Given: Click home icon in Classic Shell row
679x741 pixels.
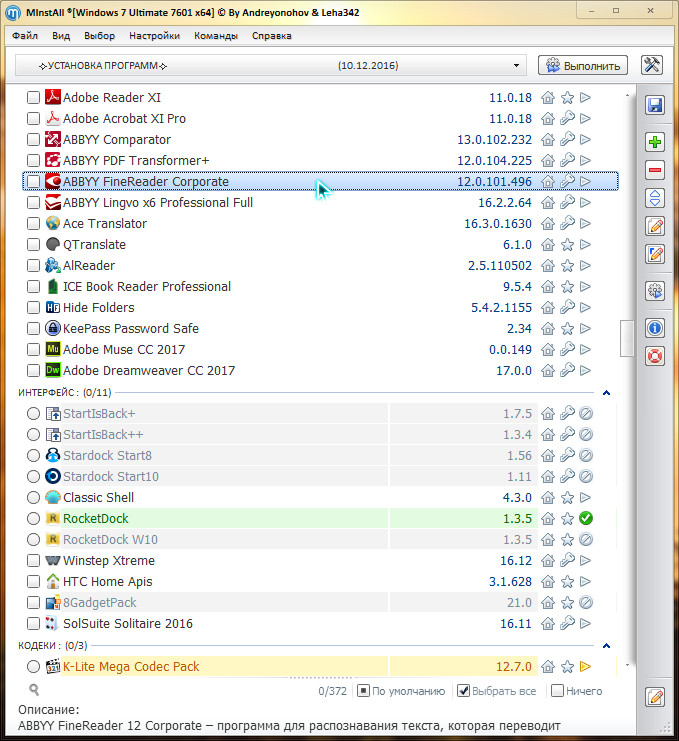Looking at the screenshot, I should pos(548,498).
